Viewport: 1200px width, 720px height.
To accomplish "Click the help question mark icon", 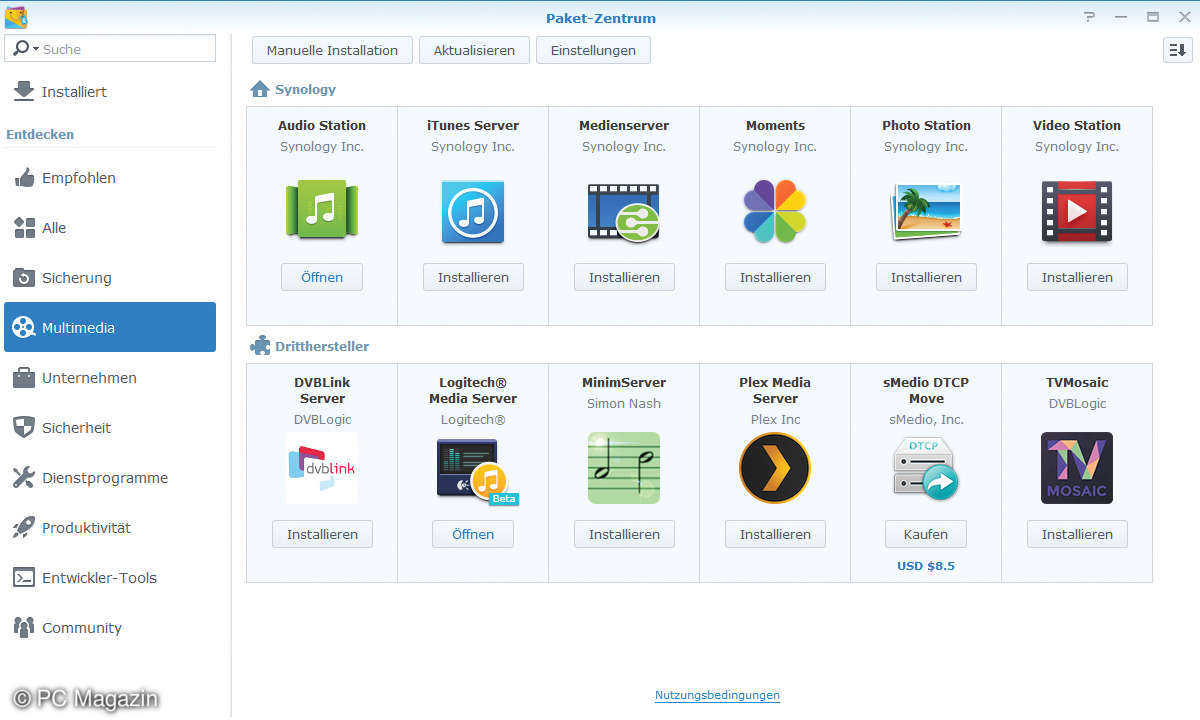I will click(1089, 18).
